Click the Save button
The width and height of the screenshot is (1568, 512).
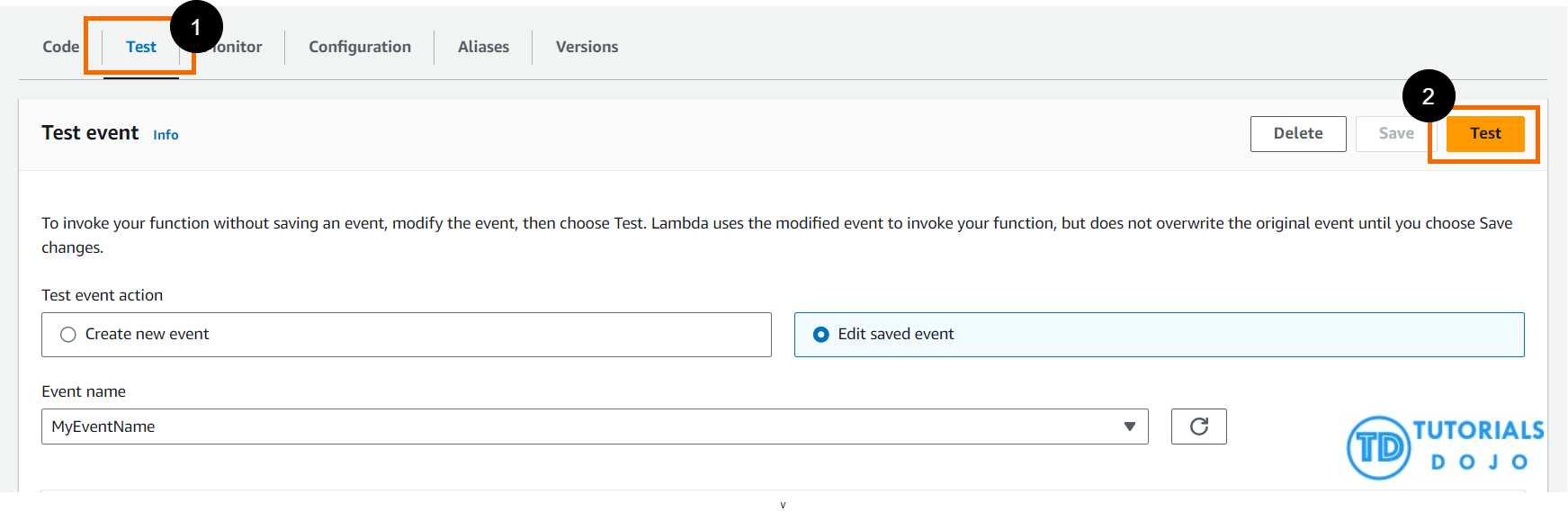(1395, 133)
